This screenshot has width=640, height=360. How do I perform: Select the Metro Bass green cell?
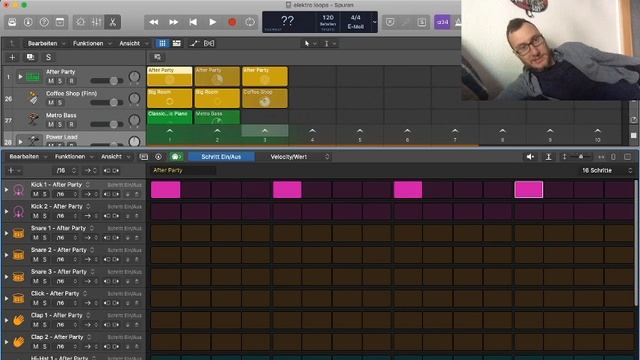pyautogui.click(x=217, y=117)
